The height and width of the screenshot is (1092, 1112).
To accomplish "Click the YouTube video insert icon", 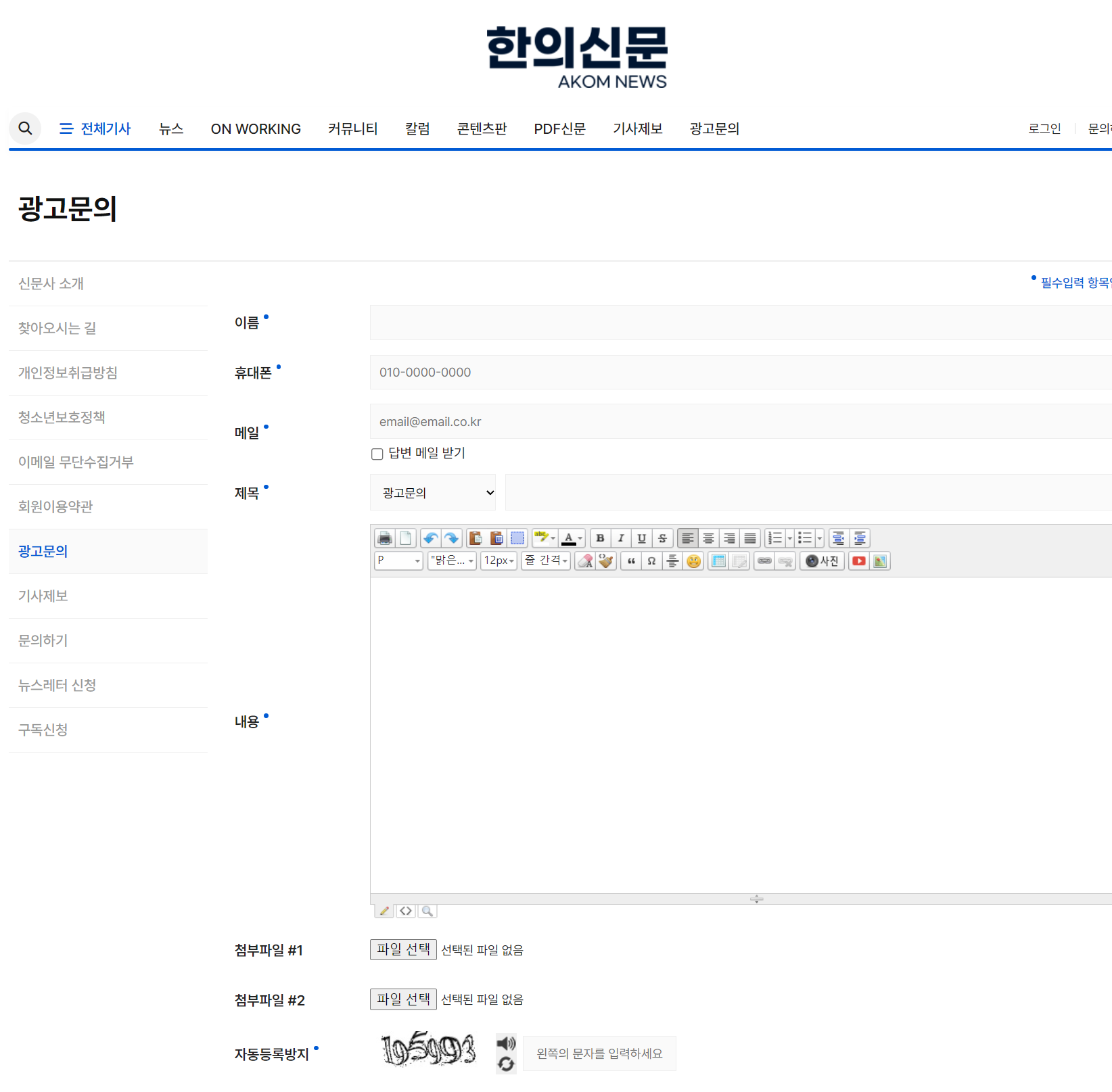I will (859, 561).
